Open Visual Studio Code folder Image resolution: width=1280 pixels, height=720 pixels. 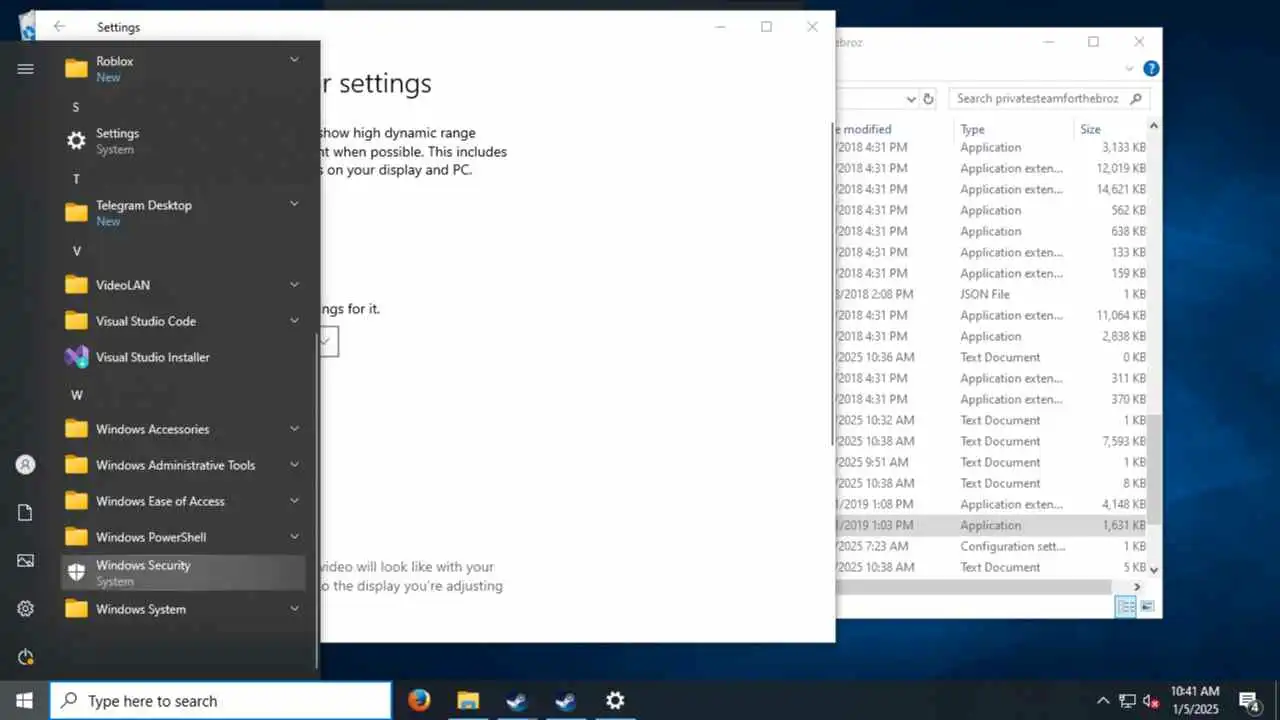click(183, 321)
